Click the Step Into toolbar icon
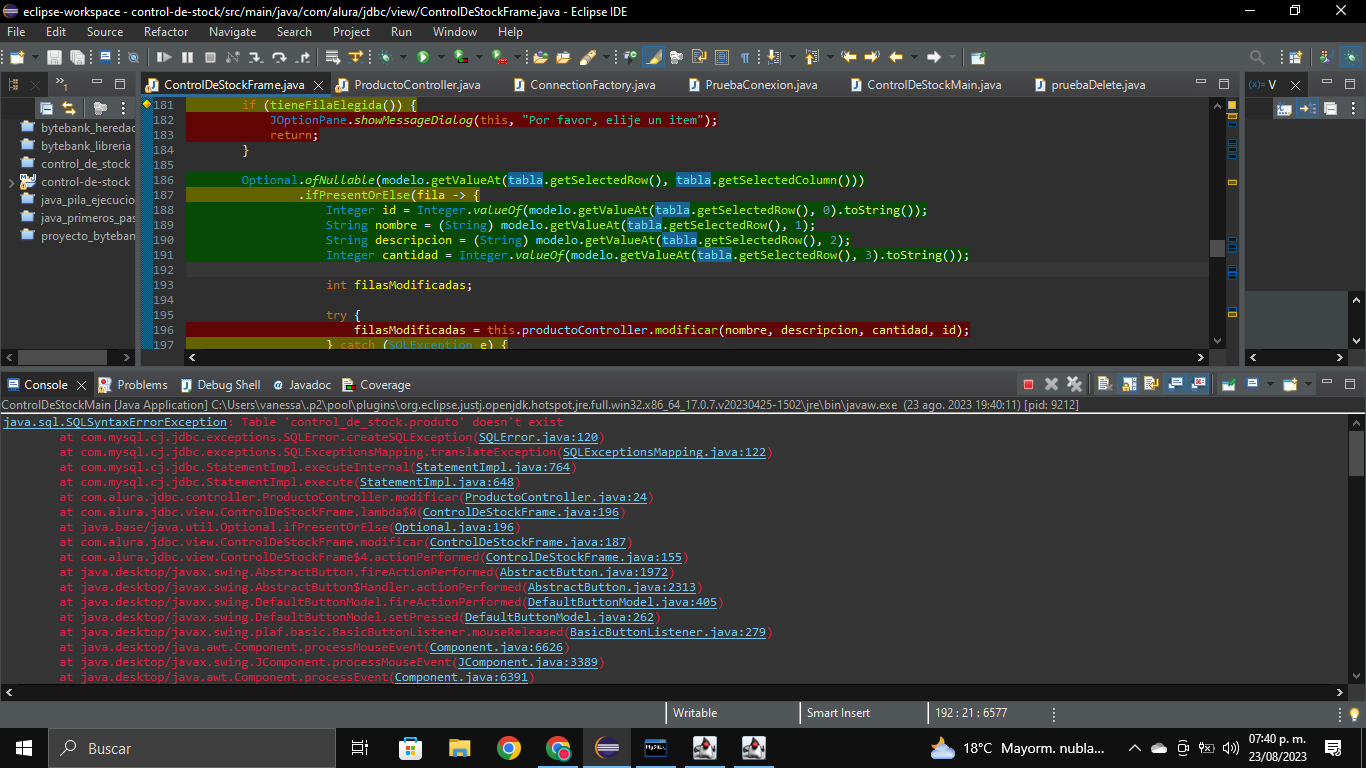The image size is (1366, 768). coord(256,57)
